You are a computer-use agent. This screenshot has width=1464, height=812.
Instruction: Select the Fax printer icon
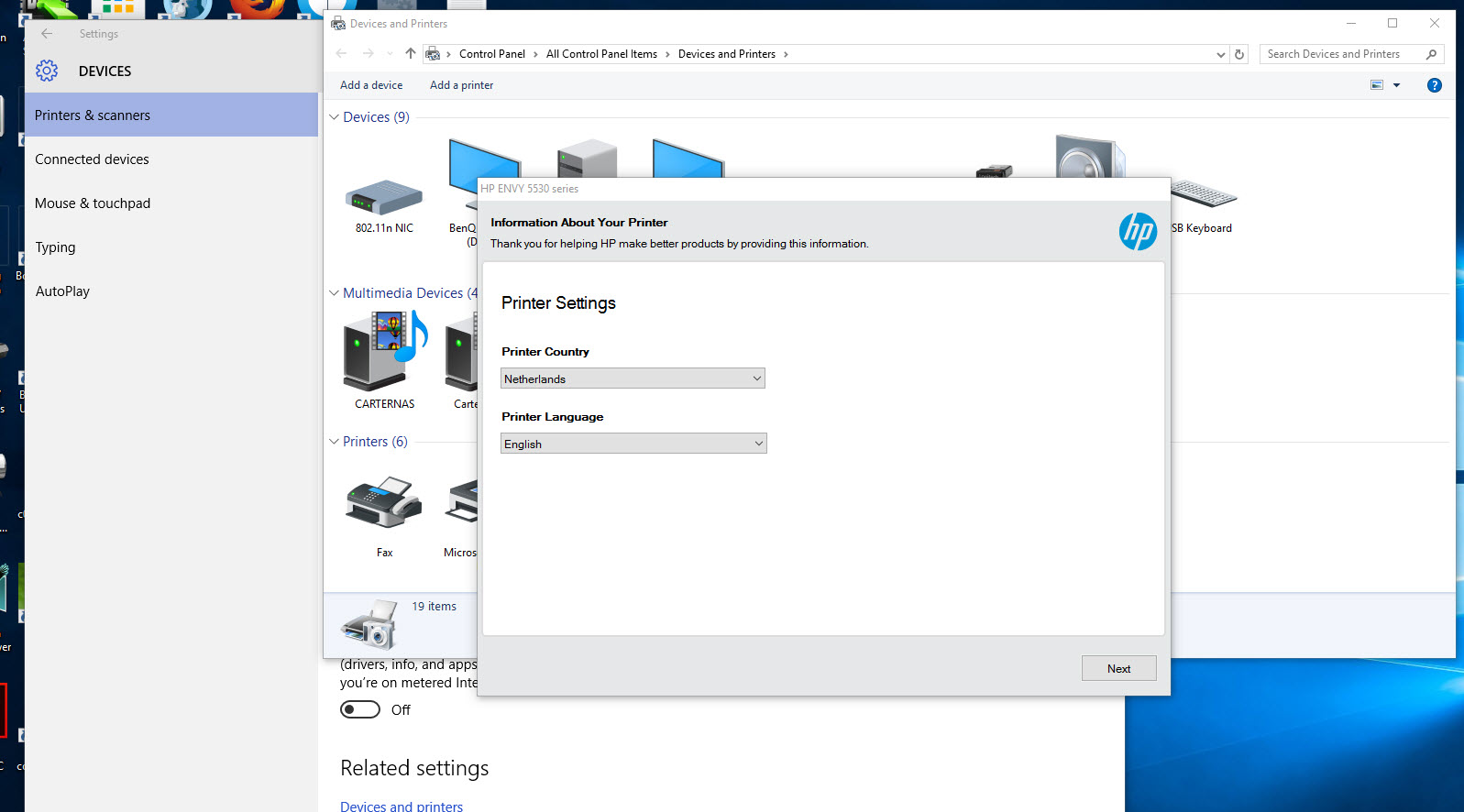(x=384, y=501)
